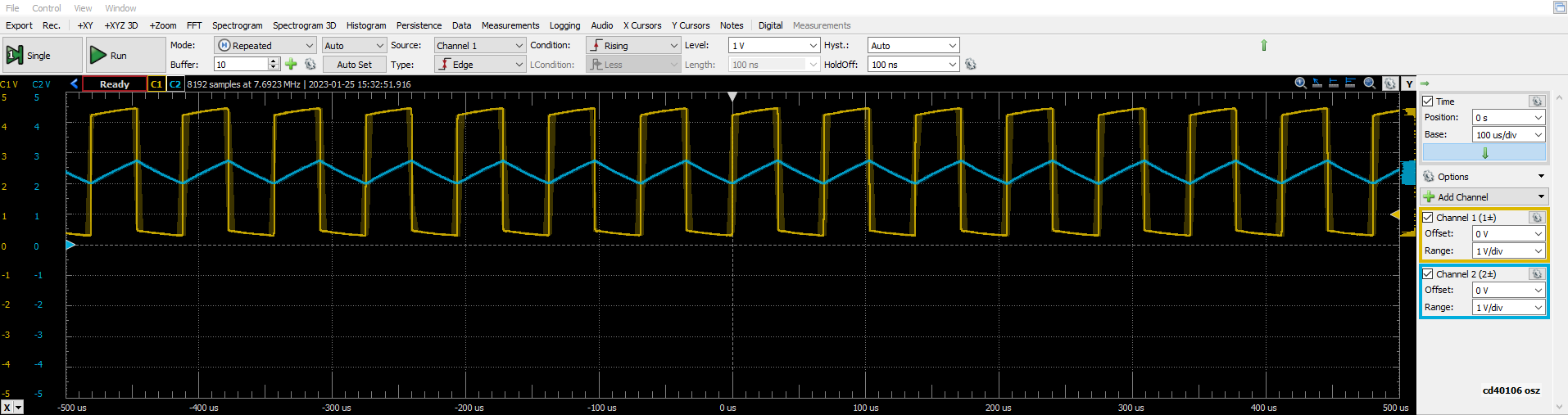This screenshot has width=1568, height=415.
Task: Toggle the C1 channel indicator
Action: point(156,83)
